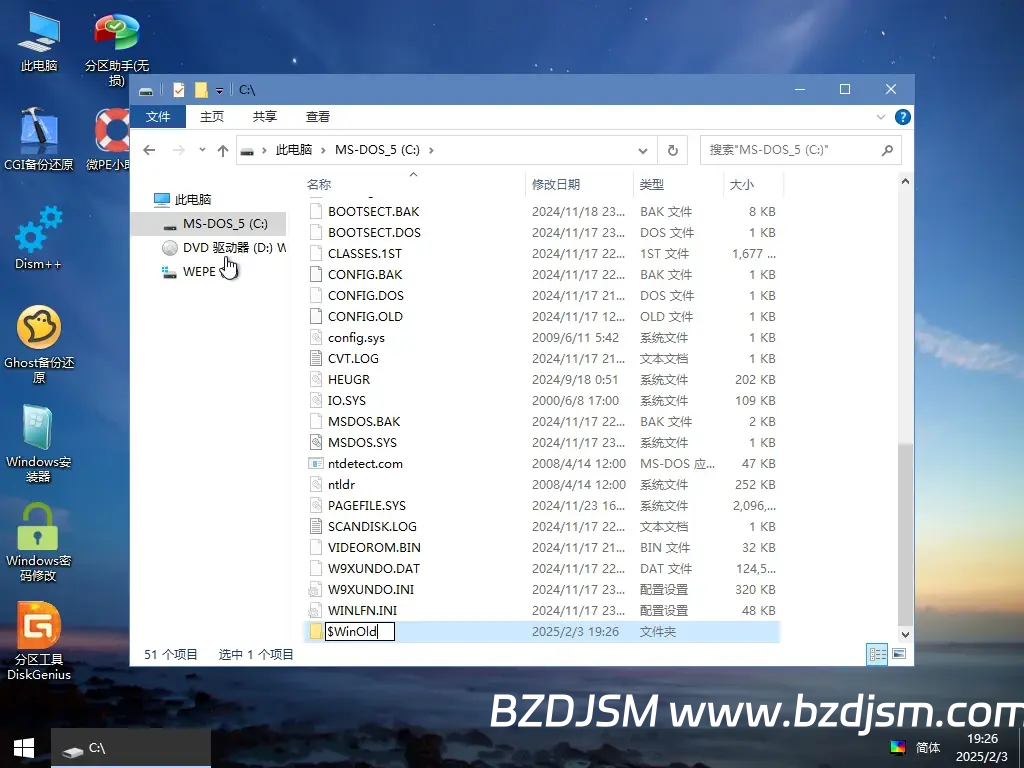
Task: Select the CLASSES.1ST file
Action: click(364, 253)
